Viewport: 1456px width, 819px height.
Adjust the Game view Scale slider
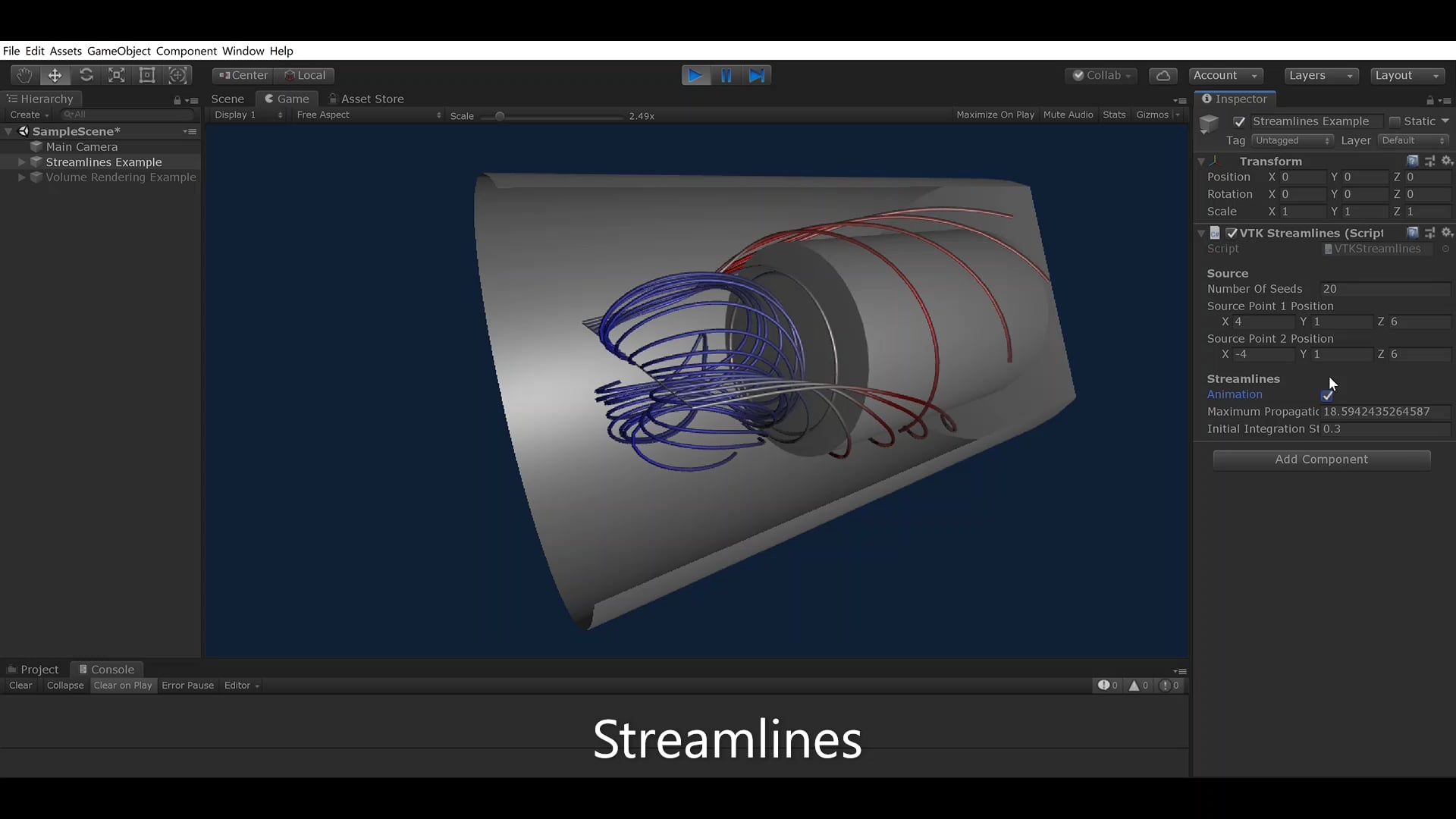point(500,115)
